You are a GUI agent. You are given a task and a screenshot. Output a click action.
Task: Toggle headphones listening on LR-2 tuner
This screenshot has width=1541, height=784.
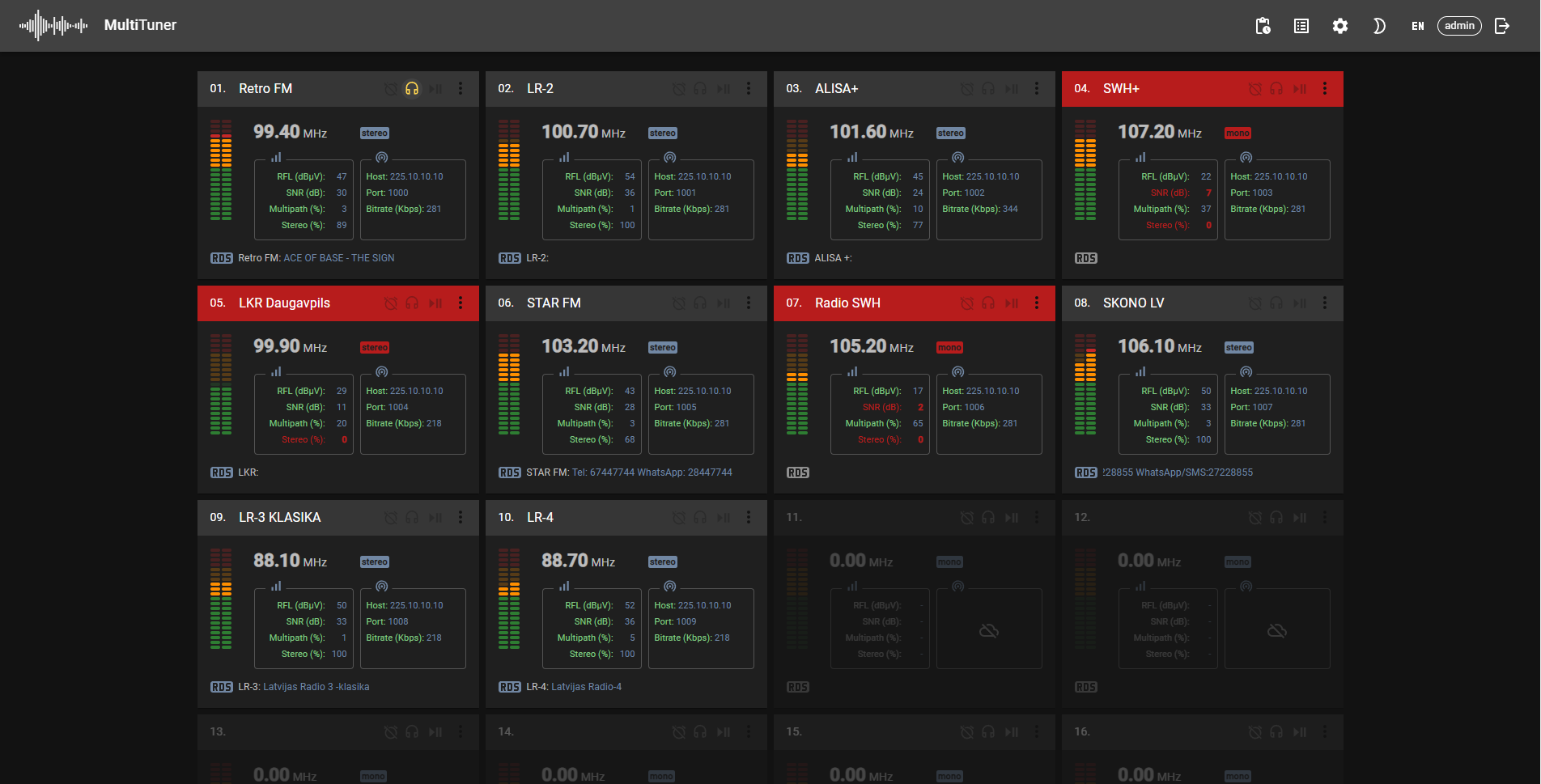[x=700, y=89]
